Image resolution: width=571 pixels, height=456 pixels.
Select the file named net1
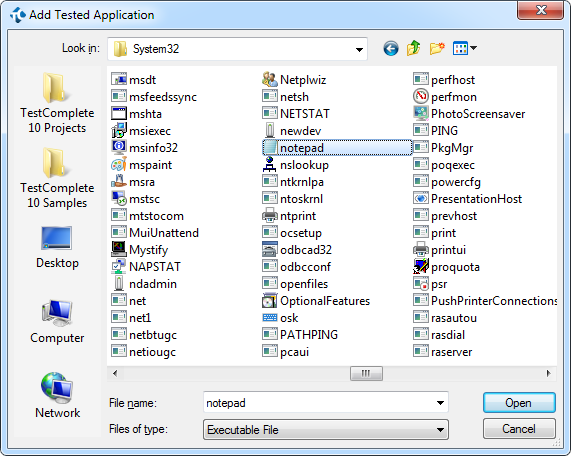(x=131, y=318)
